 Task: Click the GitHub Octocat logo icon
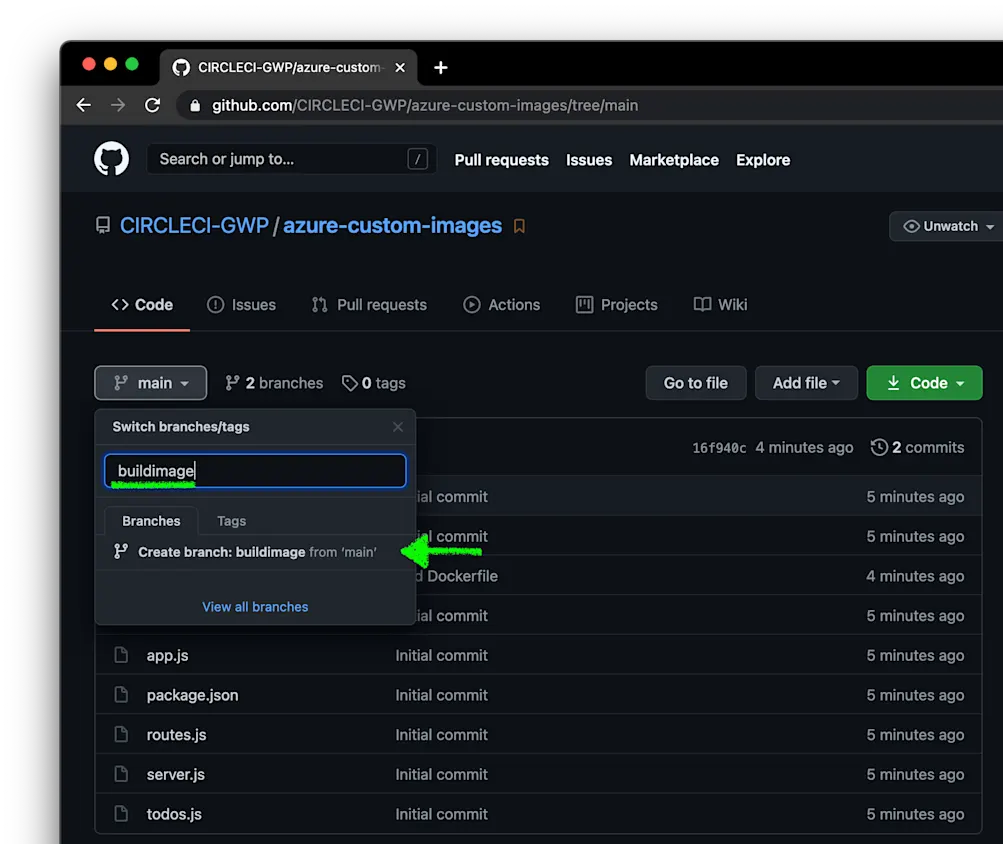(111, 158)
